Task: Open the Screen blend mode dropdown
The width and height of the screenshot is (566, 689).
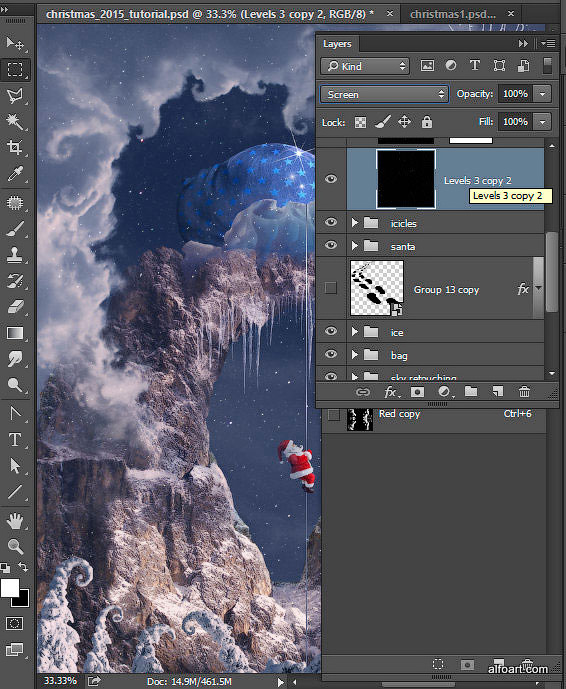Action: pos(385,94)
